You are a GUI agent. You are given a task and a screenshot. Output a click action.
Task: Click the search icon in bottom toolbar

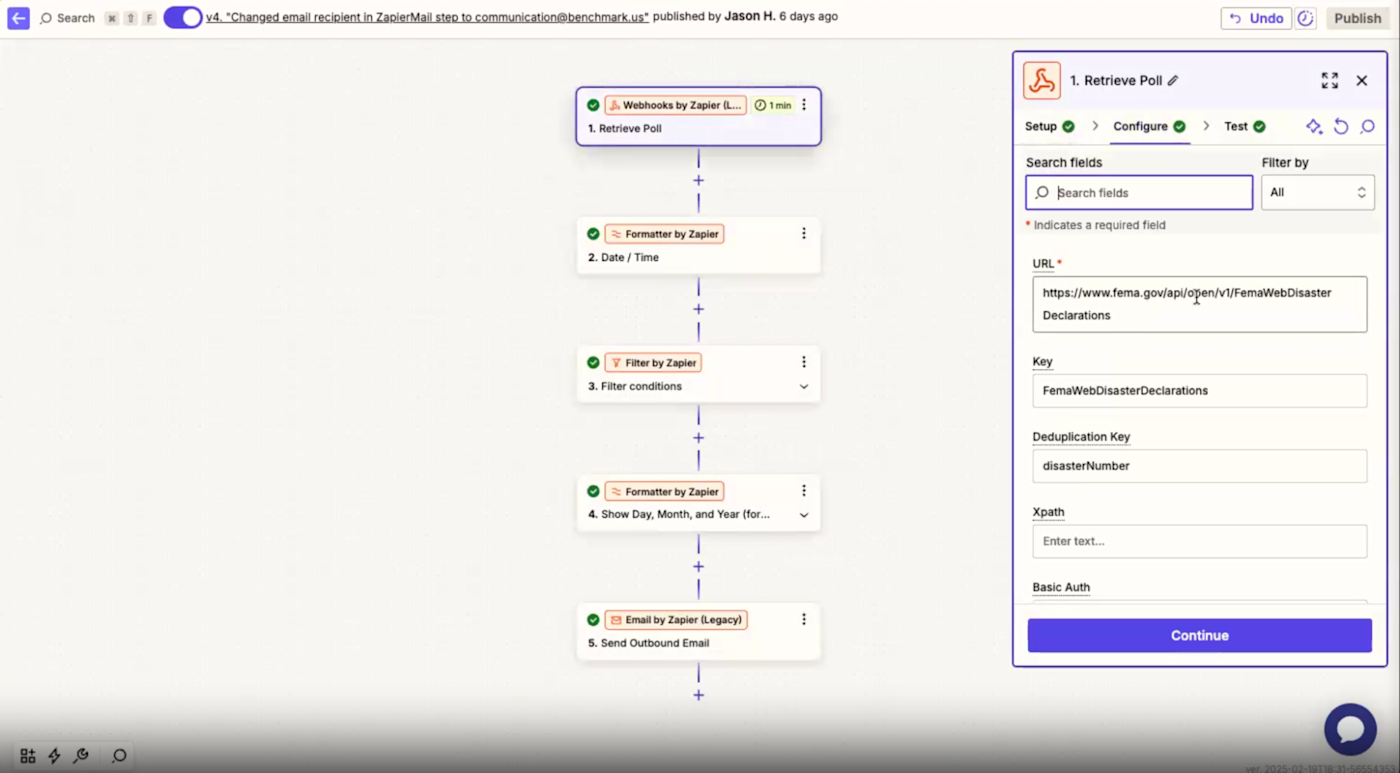tap(119, 756)
